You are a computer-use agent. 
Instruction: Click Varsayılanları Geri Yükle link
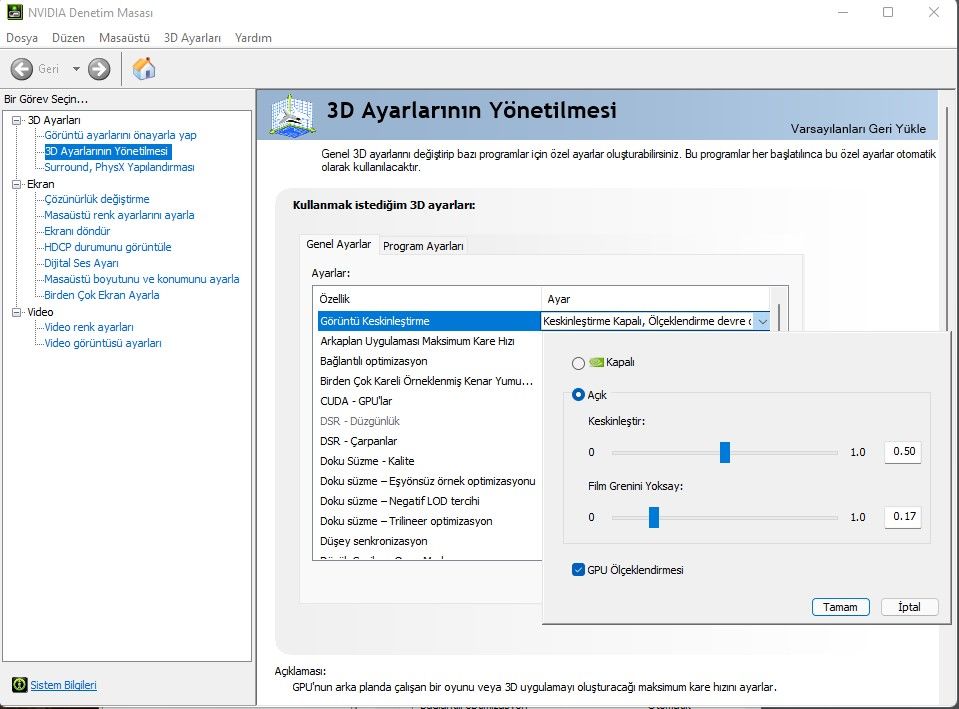pos(858,129)
